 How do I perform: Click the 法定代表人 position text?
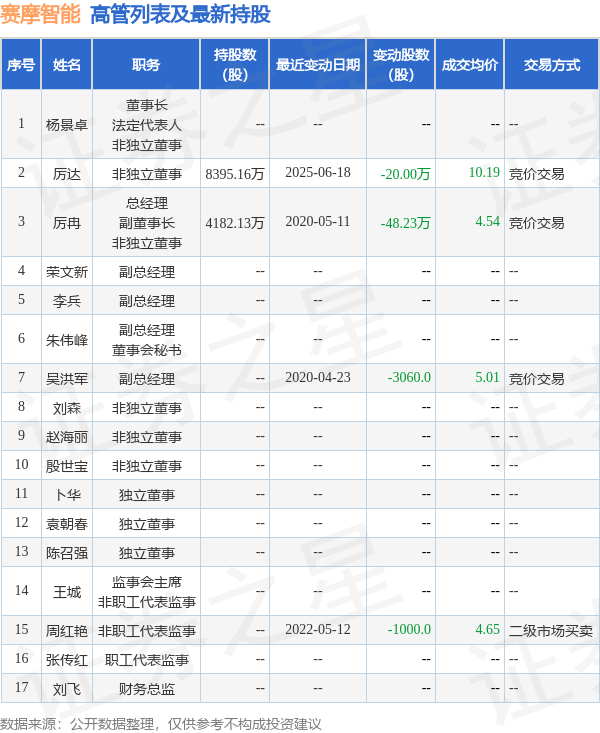pyautogui.click(x=146, y=125)
